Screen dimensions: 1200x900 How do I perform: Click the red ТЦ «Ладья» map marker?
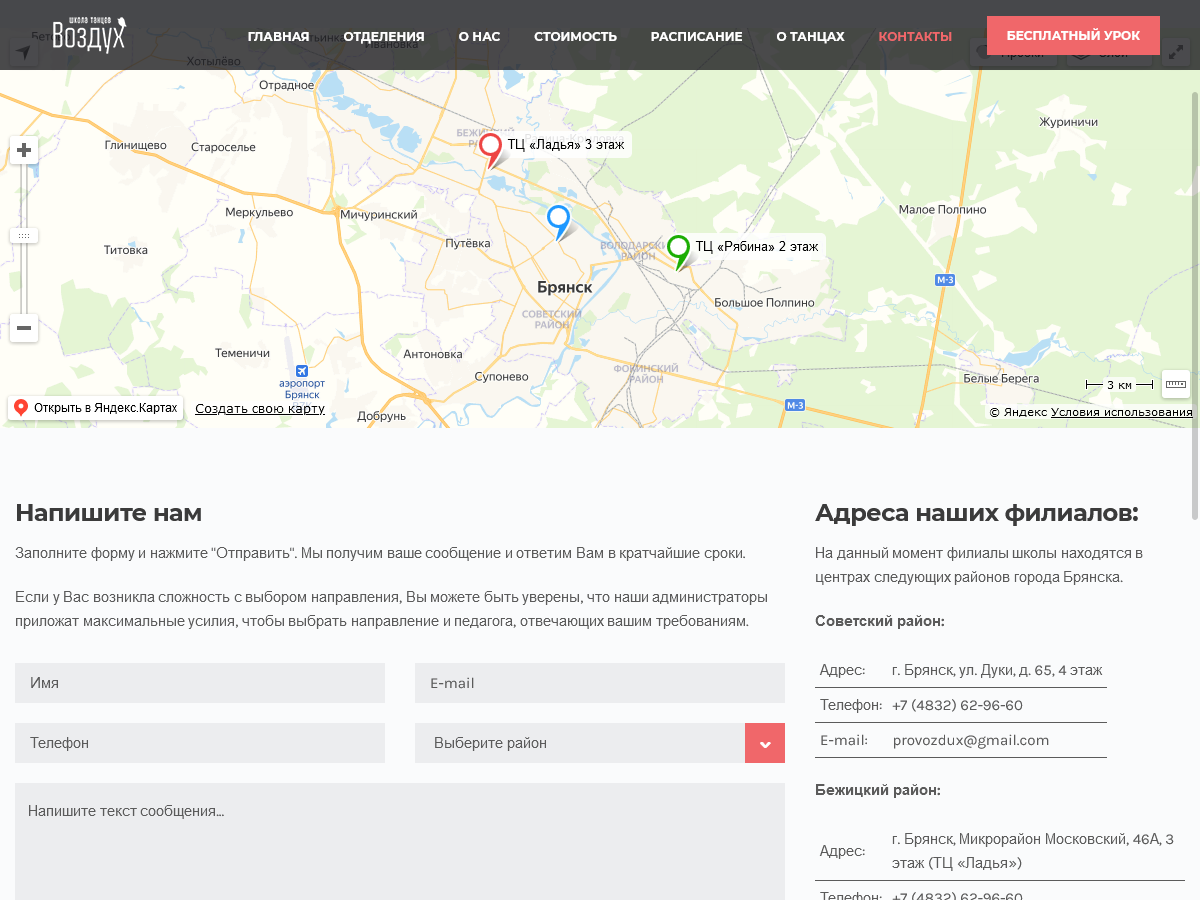click(x=490, y=148)
